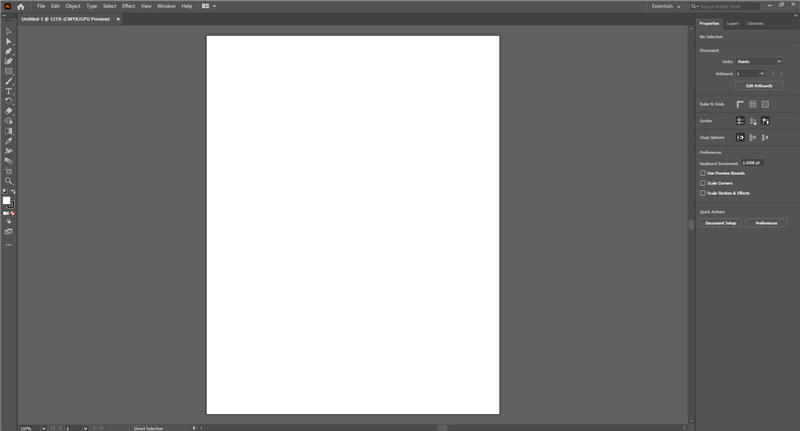The height and width of the screenshot is (431, 800).
Task: Toggle Snap to Pixel option
Action: coord(753,137)
